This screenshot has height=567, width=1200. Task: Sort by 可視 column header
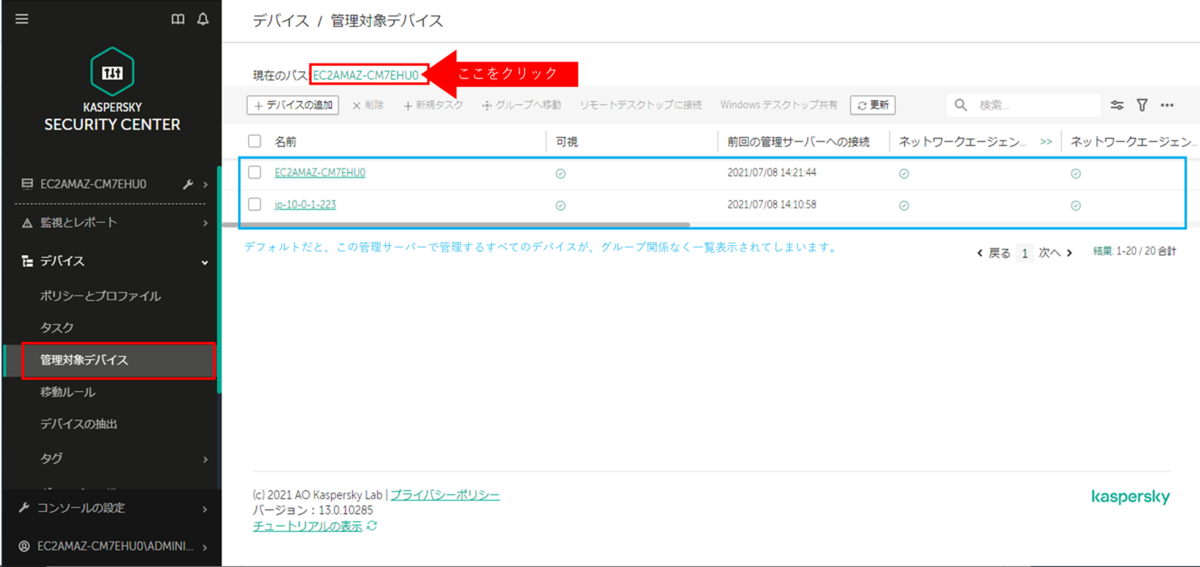click(x=566, y=142)
